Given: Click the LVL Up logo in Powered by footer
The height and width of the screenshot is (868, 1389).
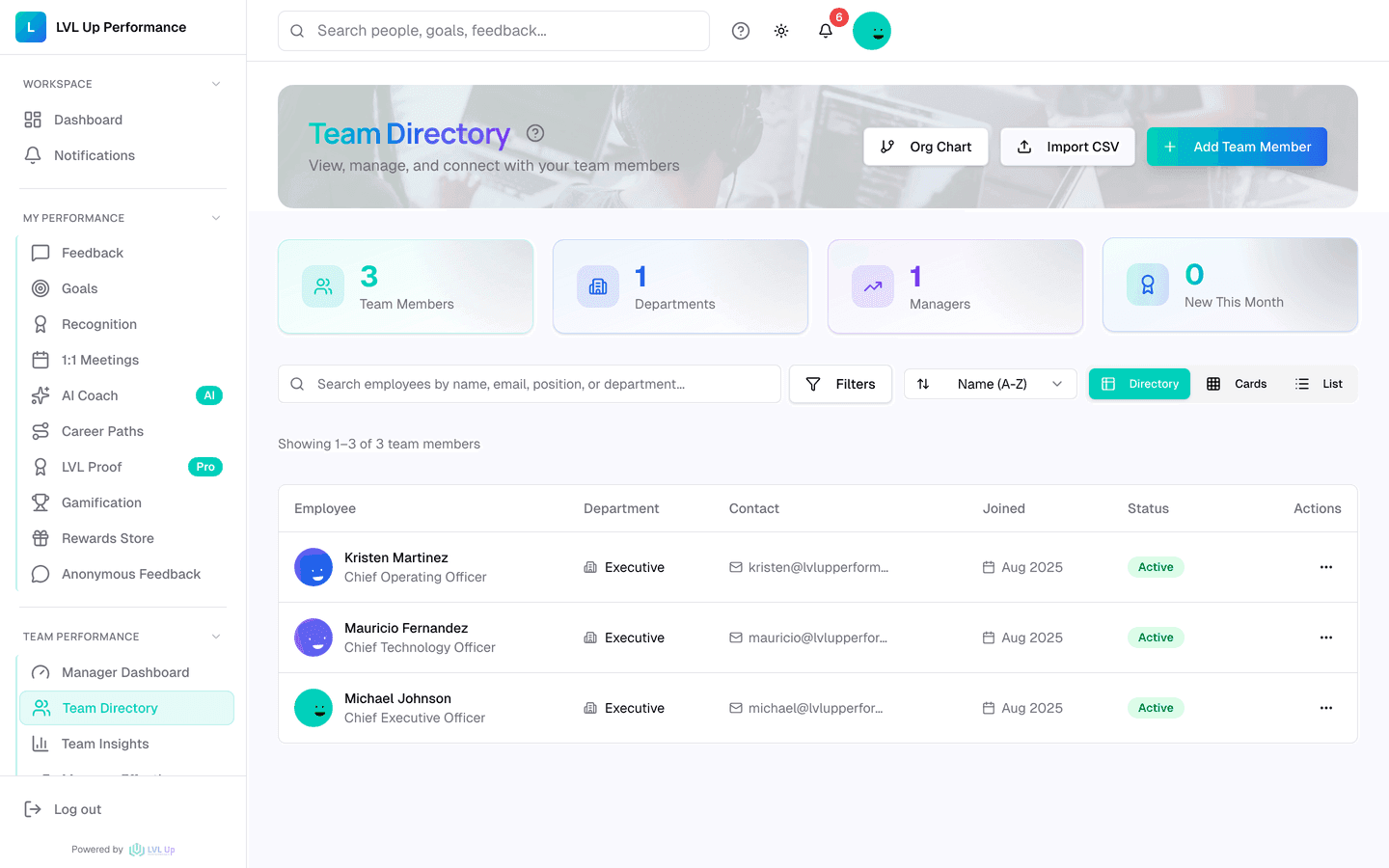Looking at the screenshot, I should coord(152,850).
